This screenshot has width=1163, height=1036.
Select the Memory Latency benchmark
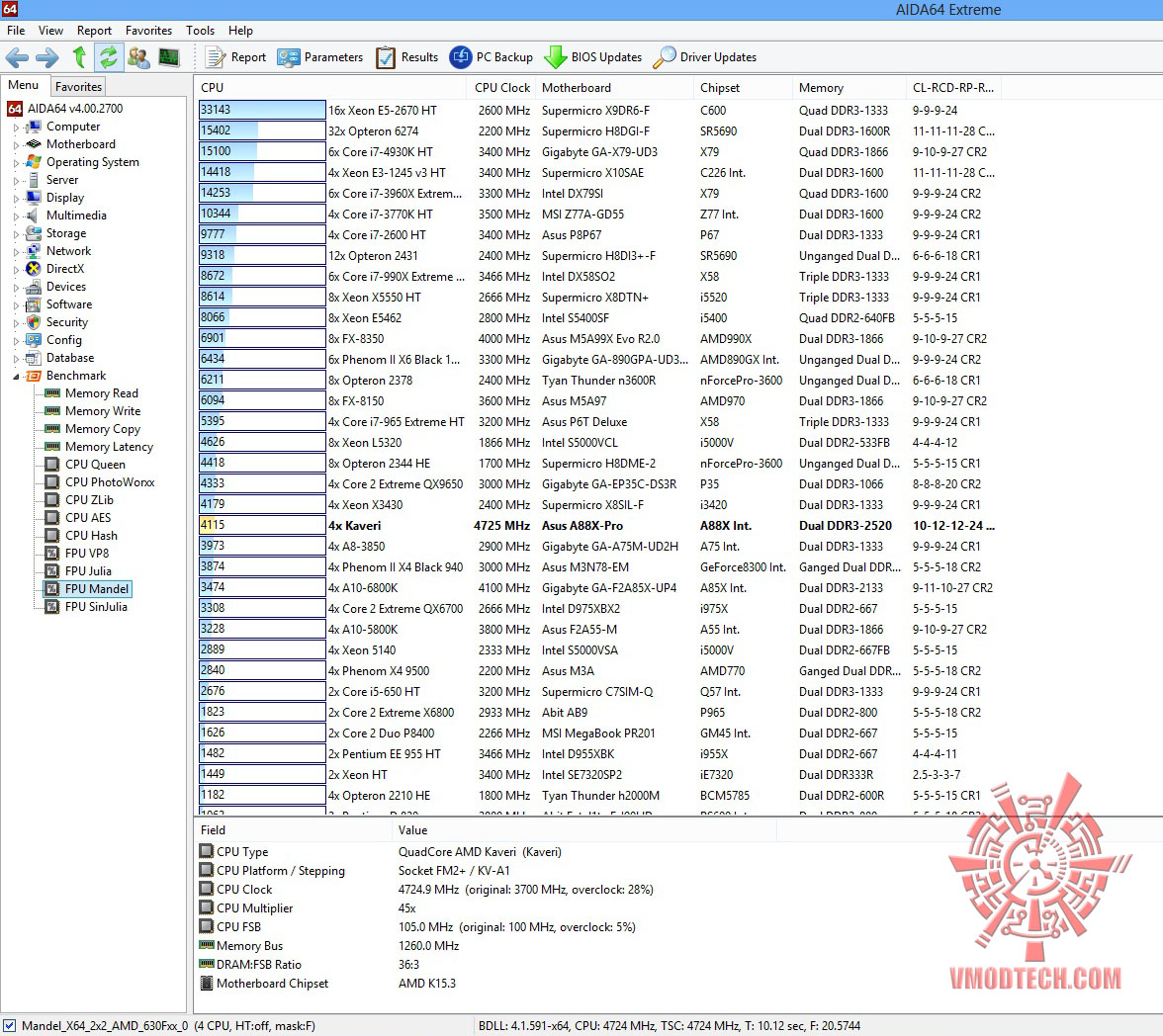pos(109,447)
